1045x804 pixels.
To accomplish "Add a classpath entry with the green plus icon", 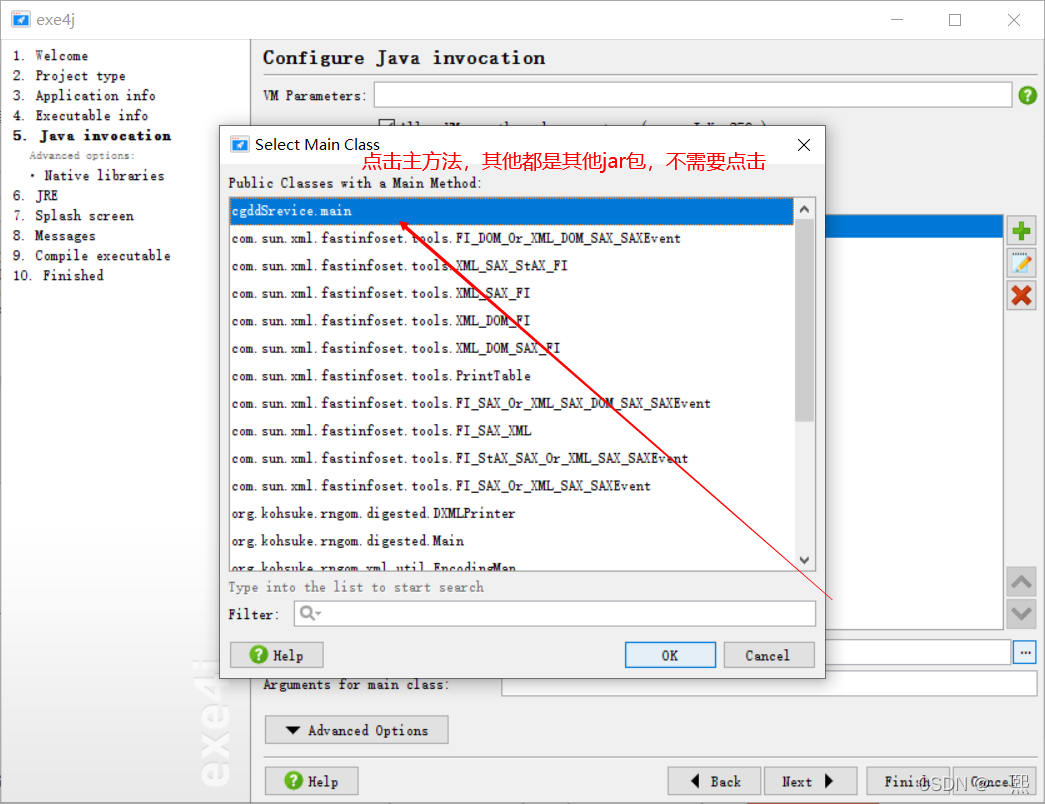I will pos(1021,229).
